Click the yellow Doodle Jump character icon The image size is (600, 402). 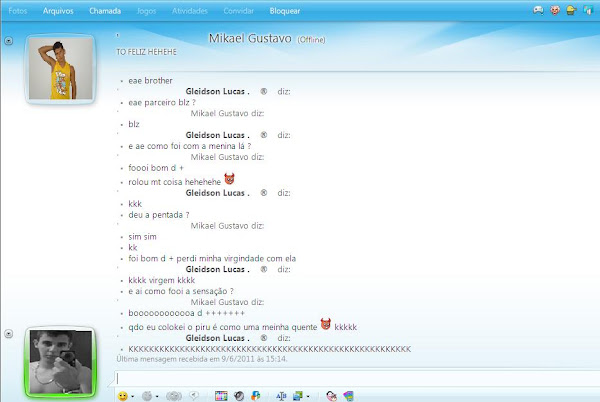[x=571, y=10]
